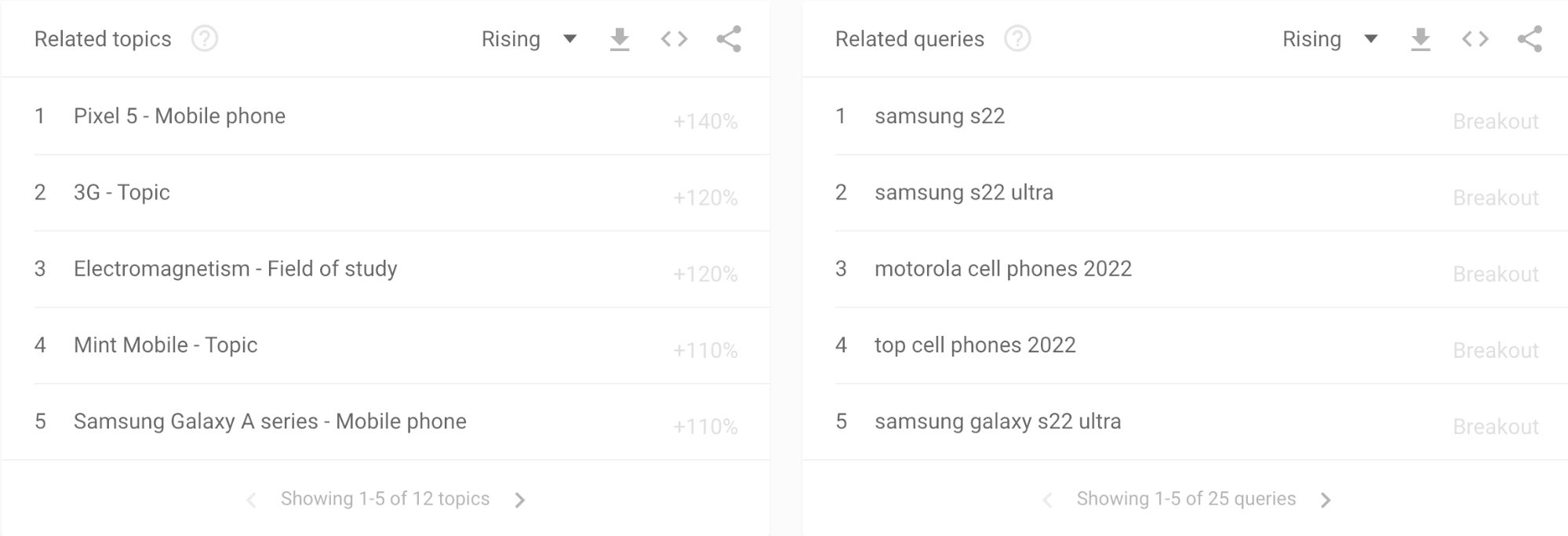The height and width of the screenshot is (536, 1568).
Task: Open the samsung s22 ultra query
Action: click(x=963, y=192)
